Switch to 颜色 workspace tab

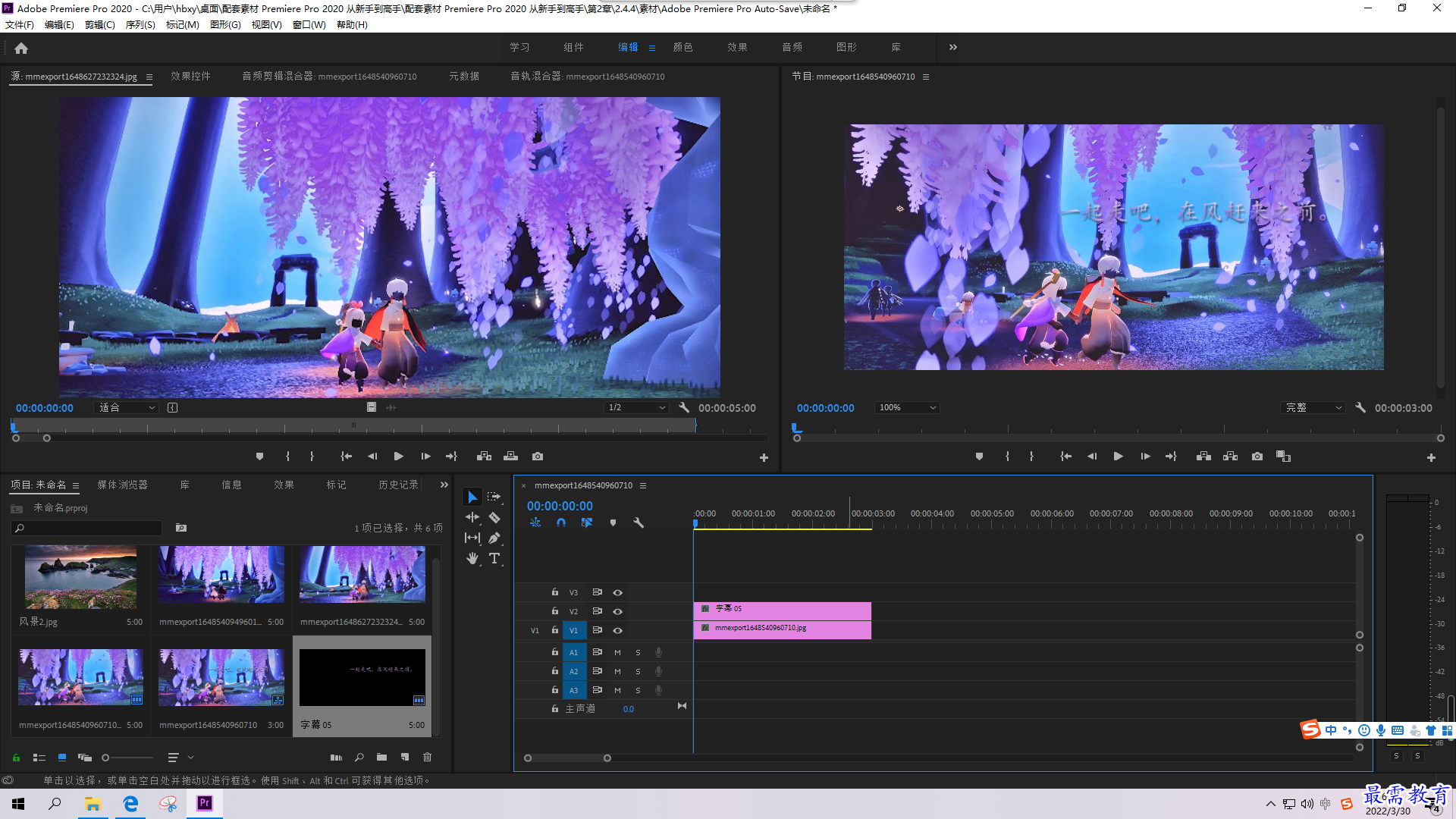(x=682, y=47)
